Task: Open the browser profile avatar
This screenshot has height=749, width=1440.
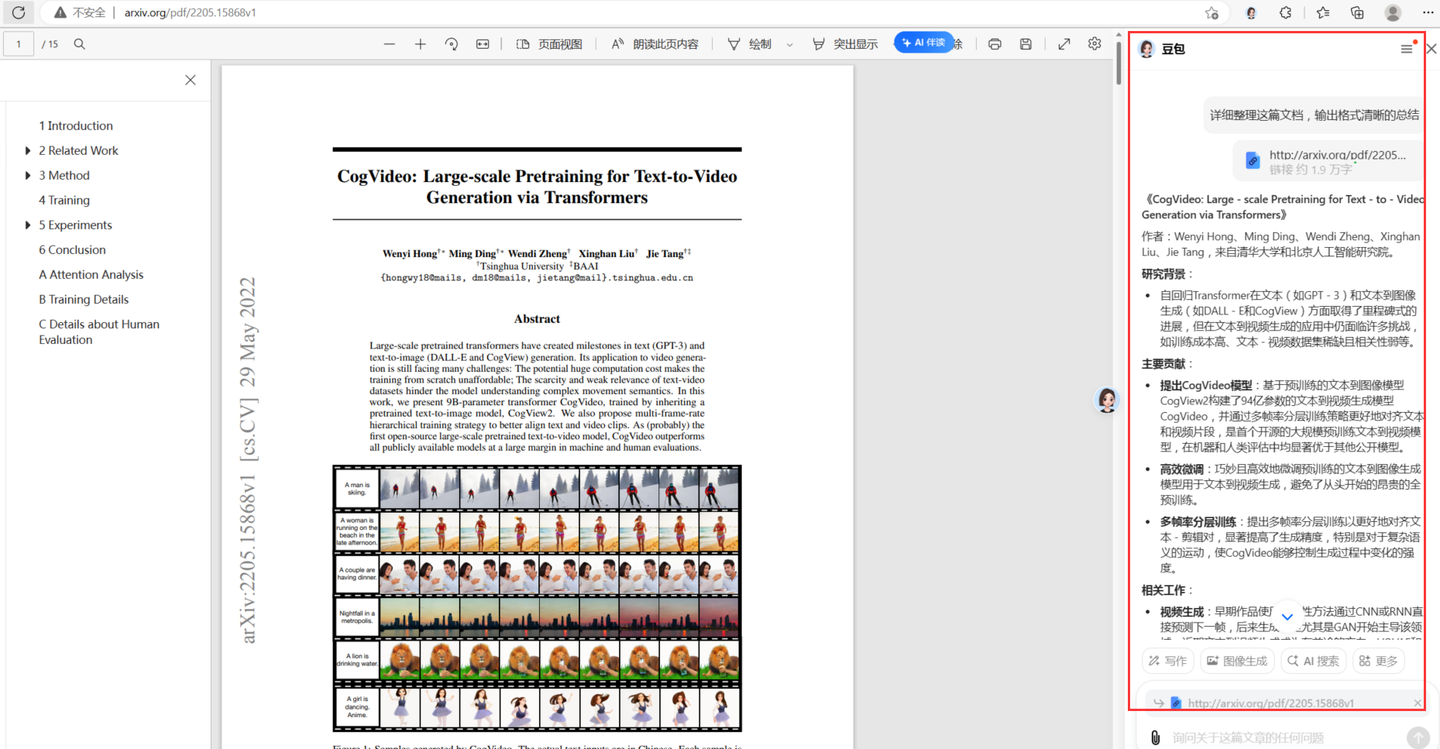Action: tap(1393, 13)
